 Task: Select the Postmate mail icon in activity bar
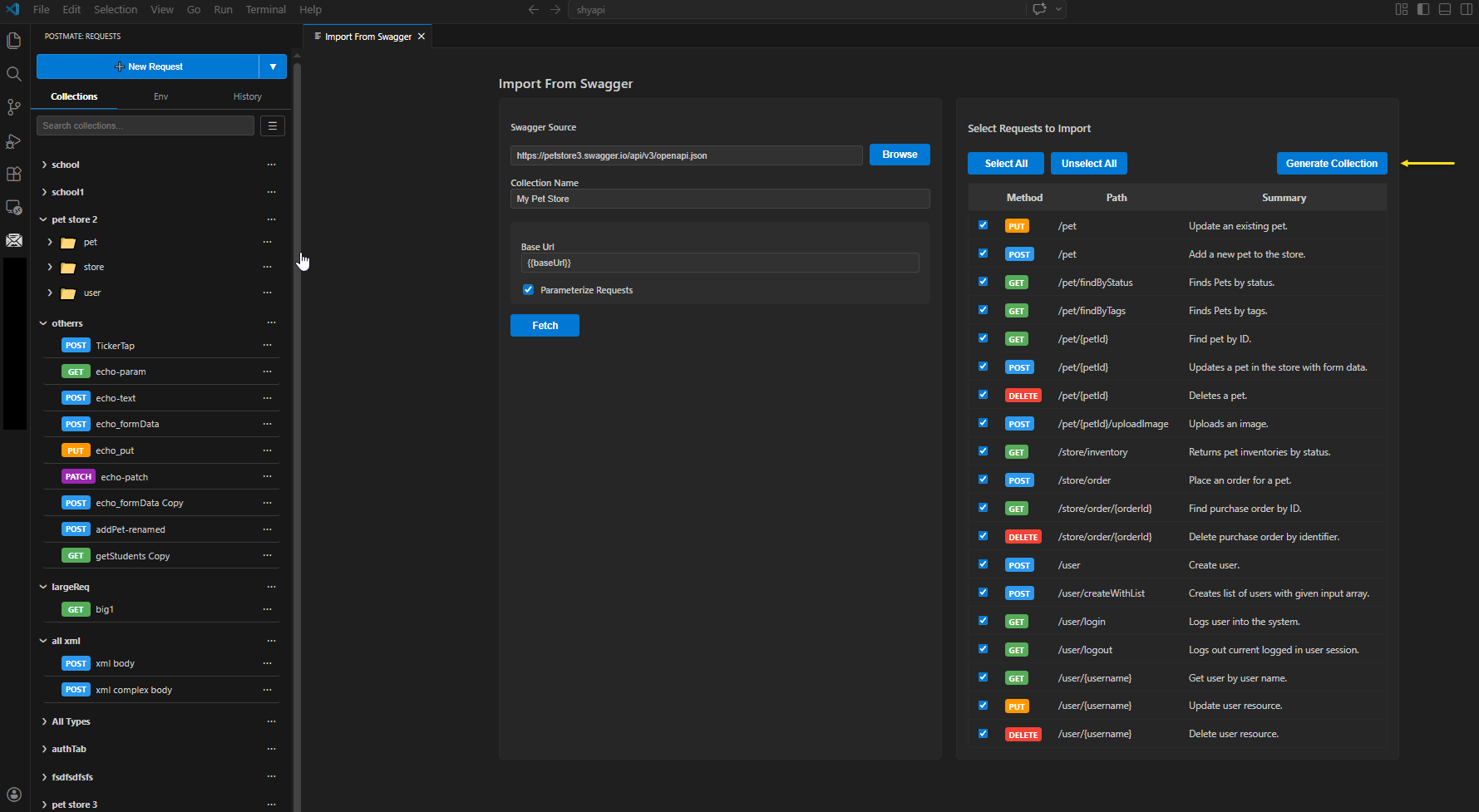click(x=13, y=240)
